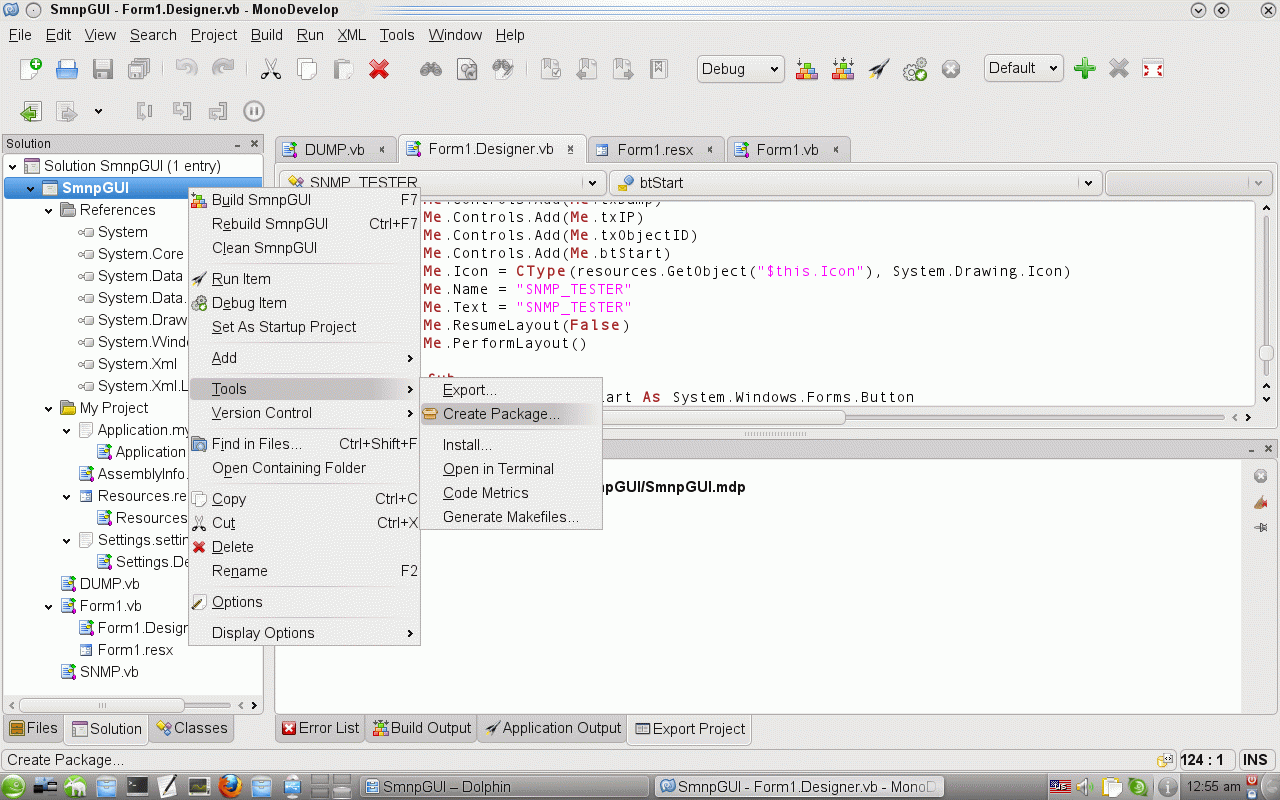
Task: Select Set As Startup Project
Action: coord(304,327)
